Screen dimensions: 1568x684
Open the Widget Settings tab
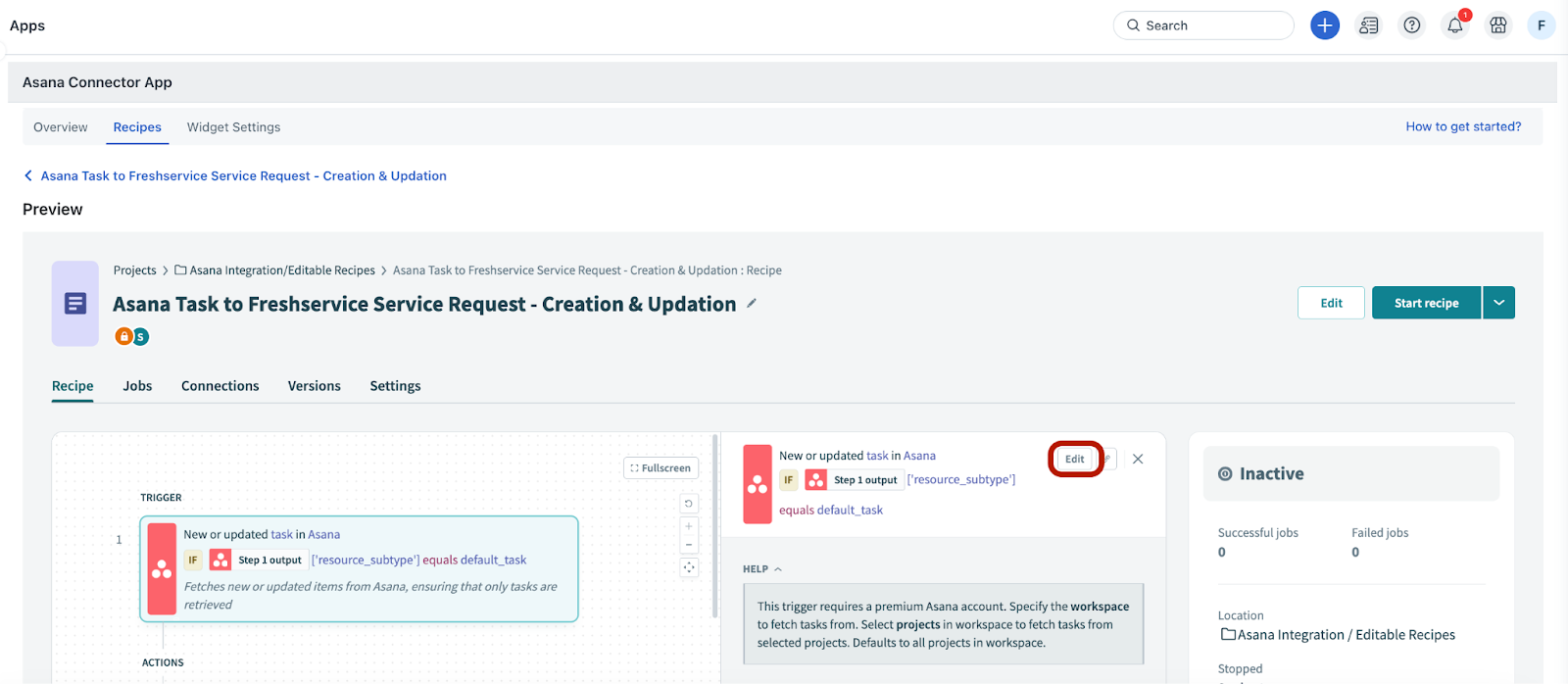[x=233, y=127]
